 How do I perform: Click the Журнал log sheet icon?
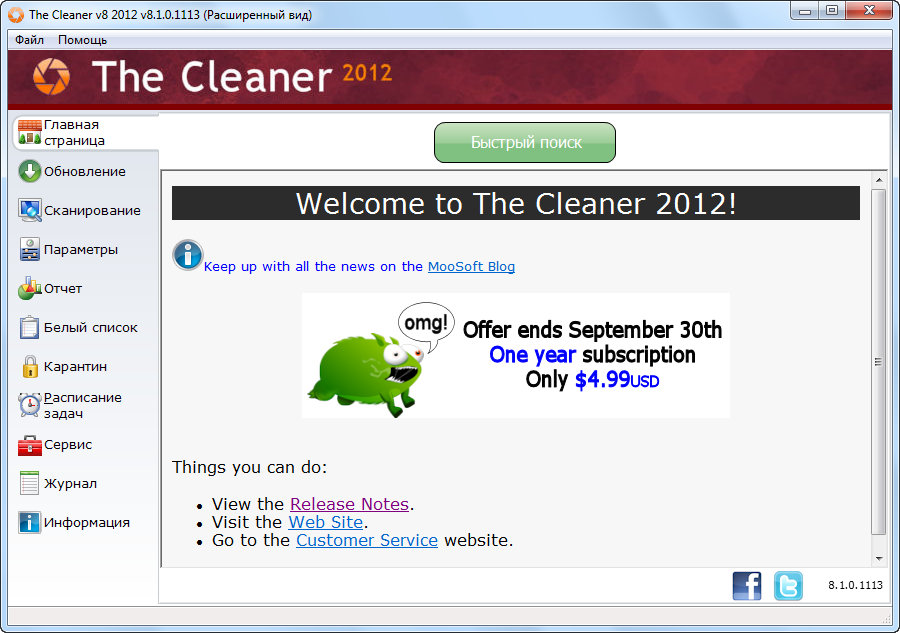coord(29,483)
